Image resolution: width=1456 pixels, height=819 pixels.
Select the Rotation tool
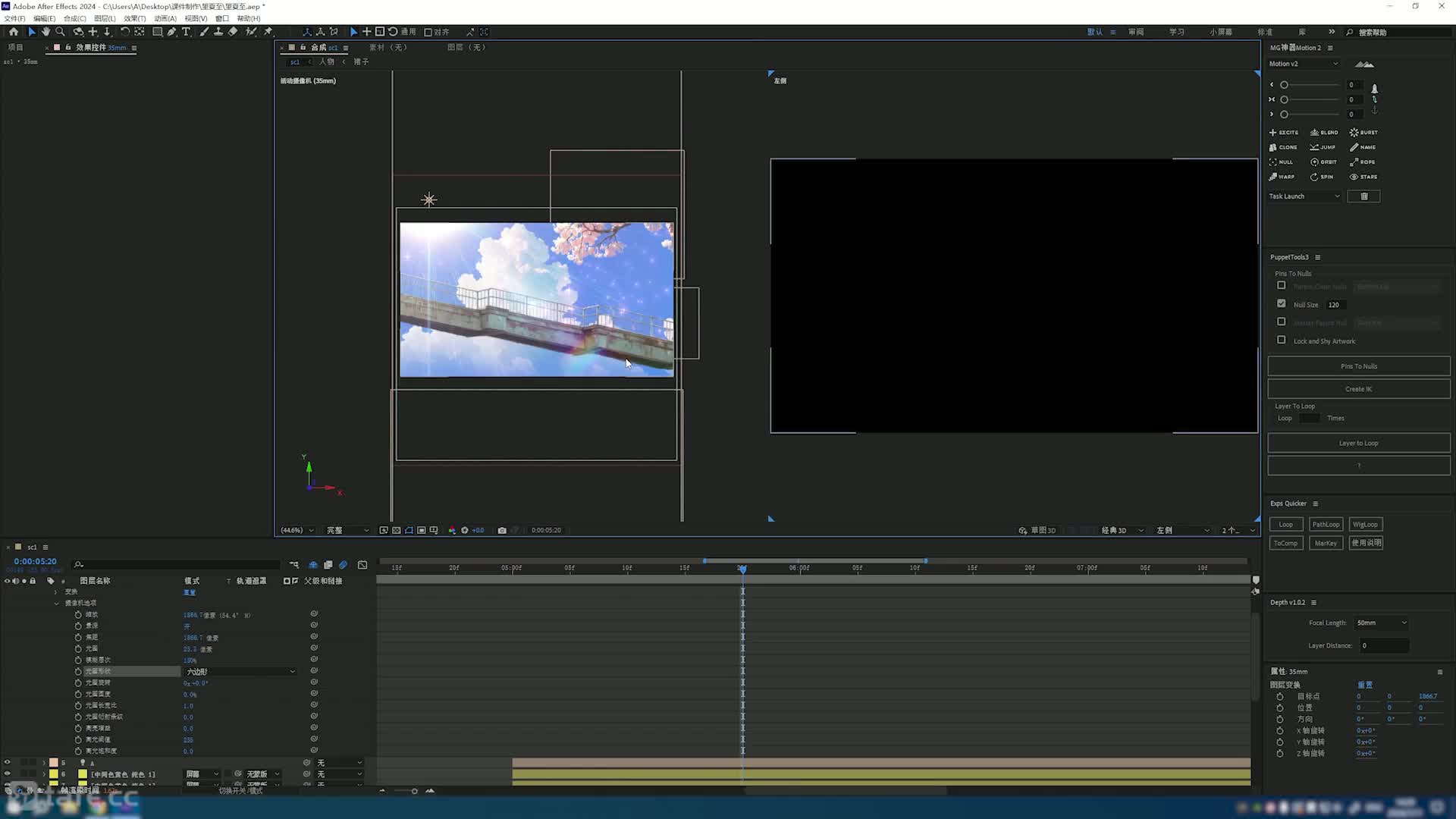[124, 32]
